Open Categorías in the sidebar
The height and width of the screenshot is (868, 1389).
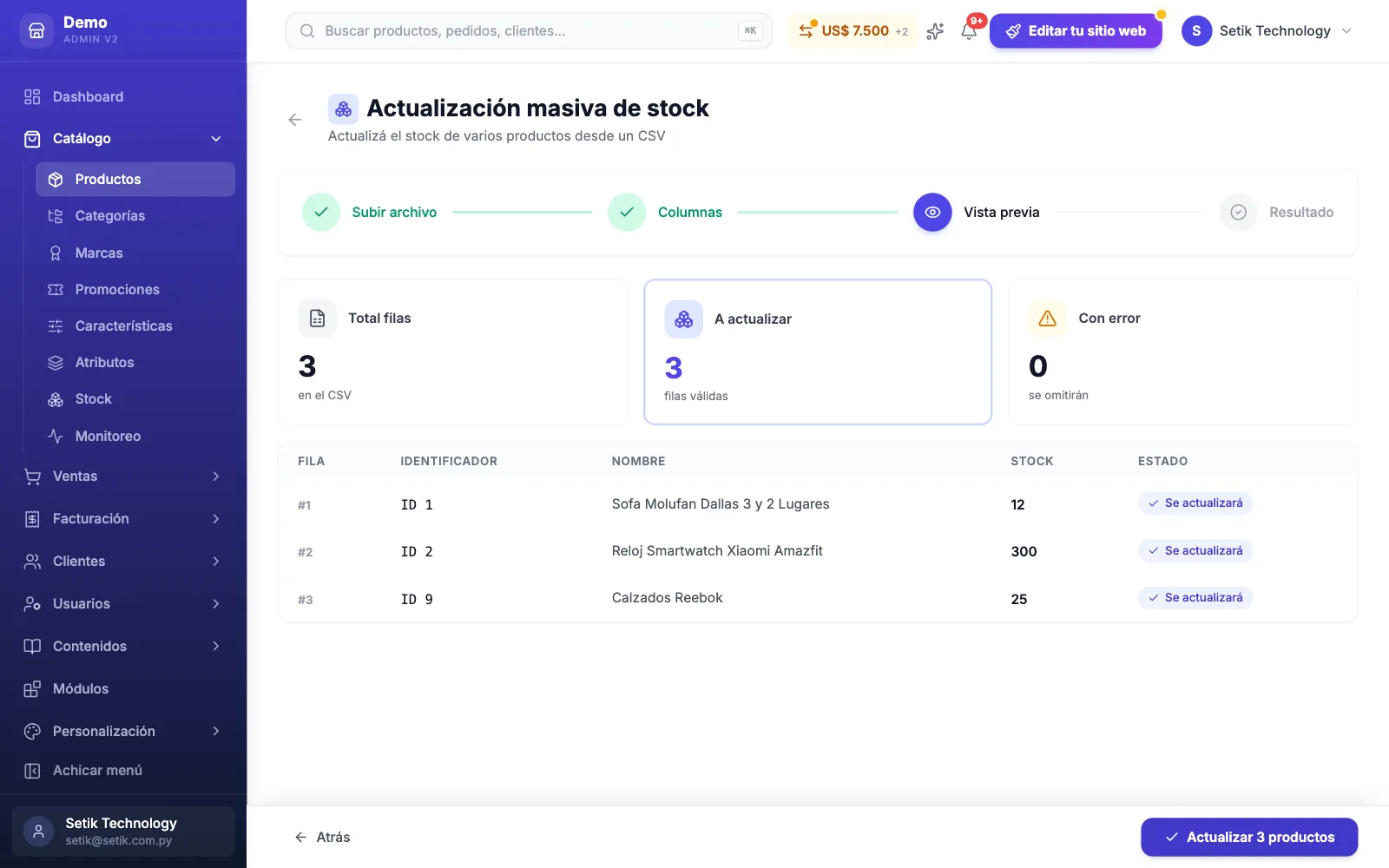click(x=135, y=216)
